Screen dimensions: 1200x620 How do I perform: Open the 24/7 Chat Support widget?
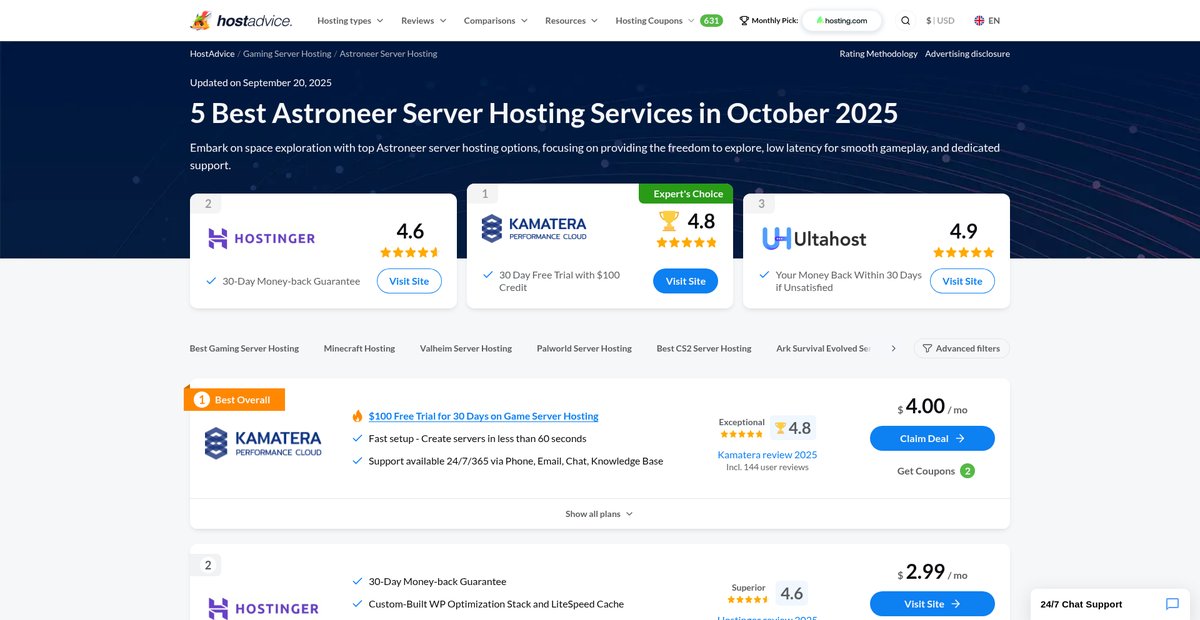click(1110, 604)
